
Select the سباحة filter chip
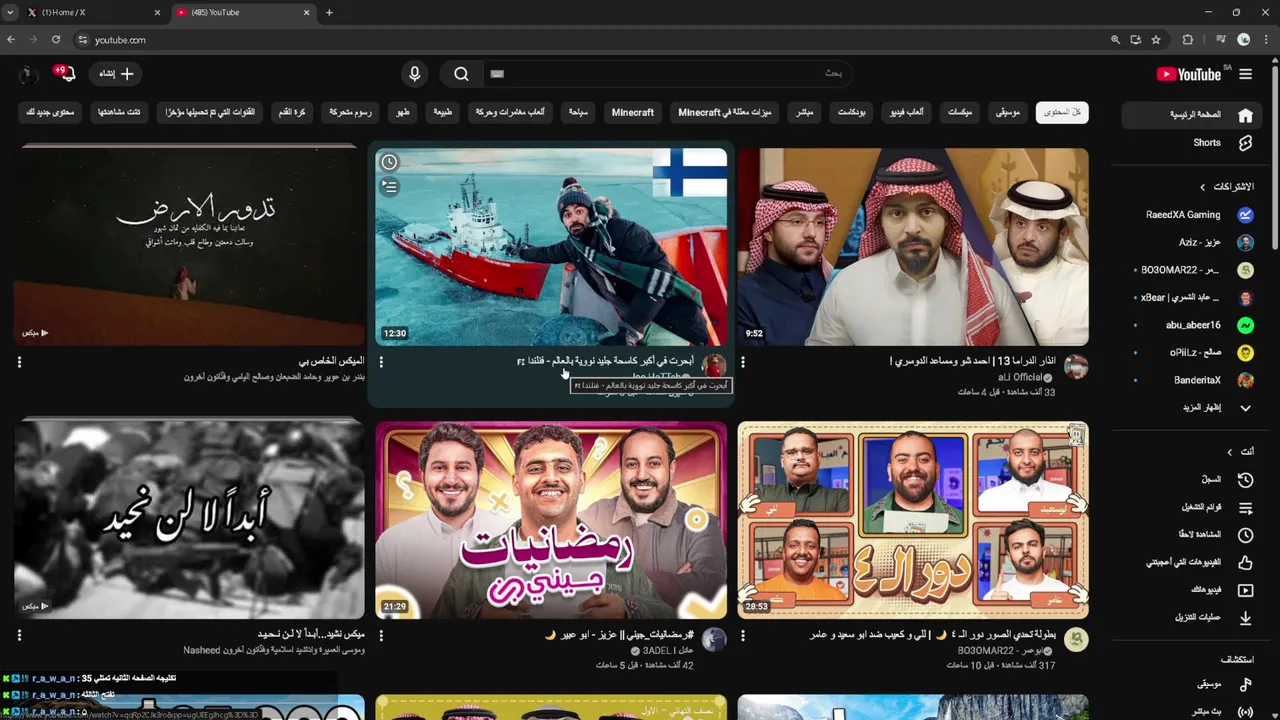(x=578, y=113)
